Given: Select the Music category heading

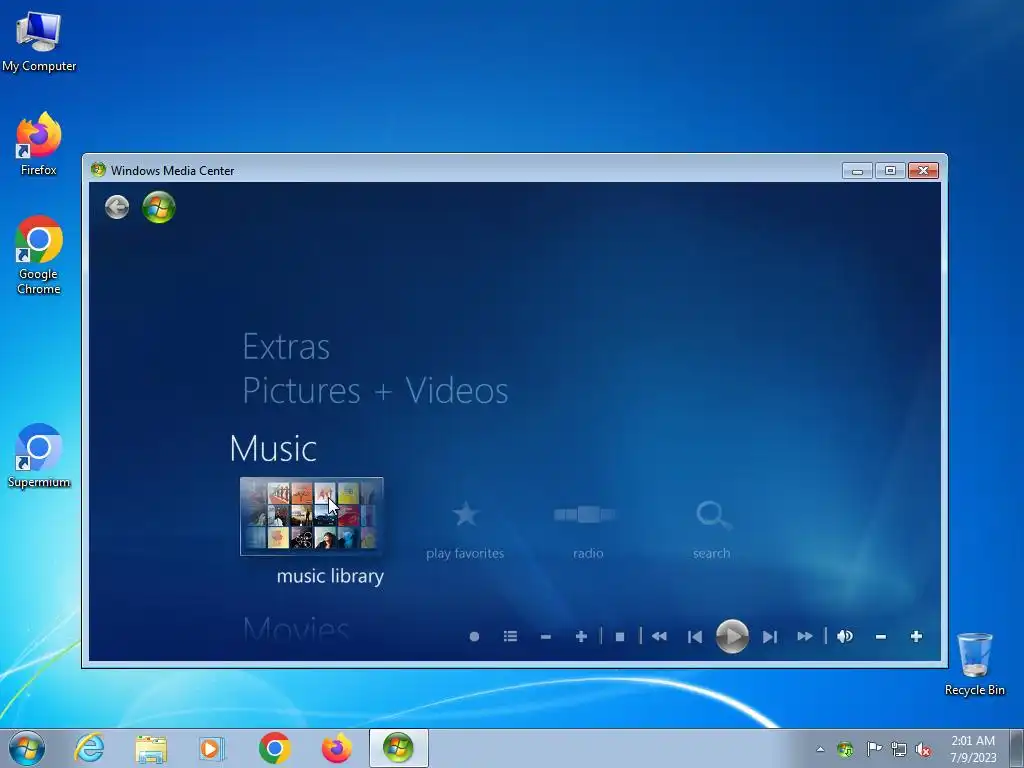Looking at the screenshot, I should 274,449.
